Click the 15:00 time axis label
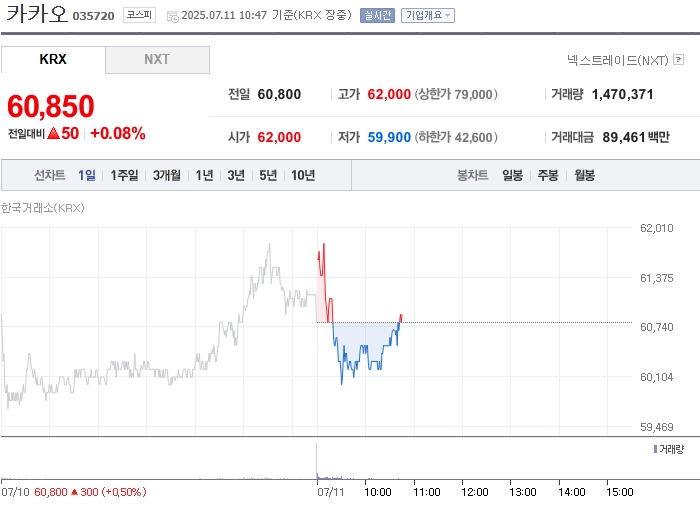The image size is (700, 515). coord(620,492)
